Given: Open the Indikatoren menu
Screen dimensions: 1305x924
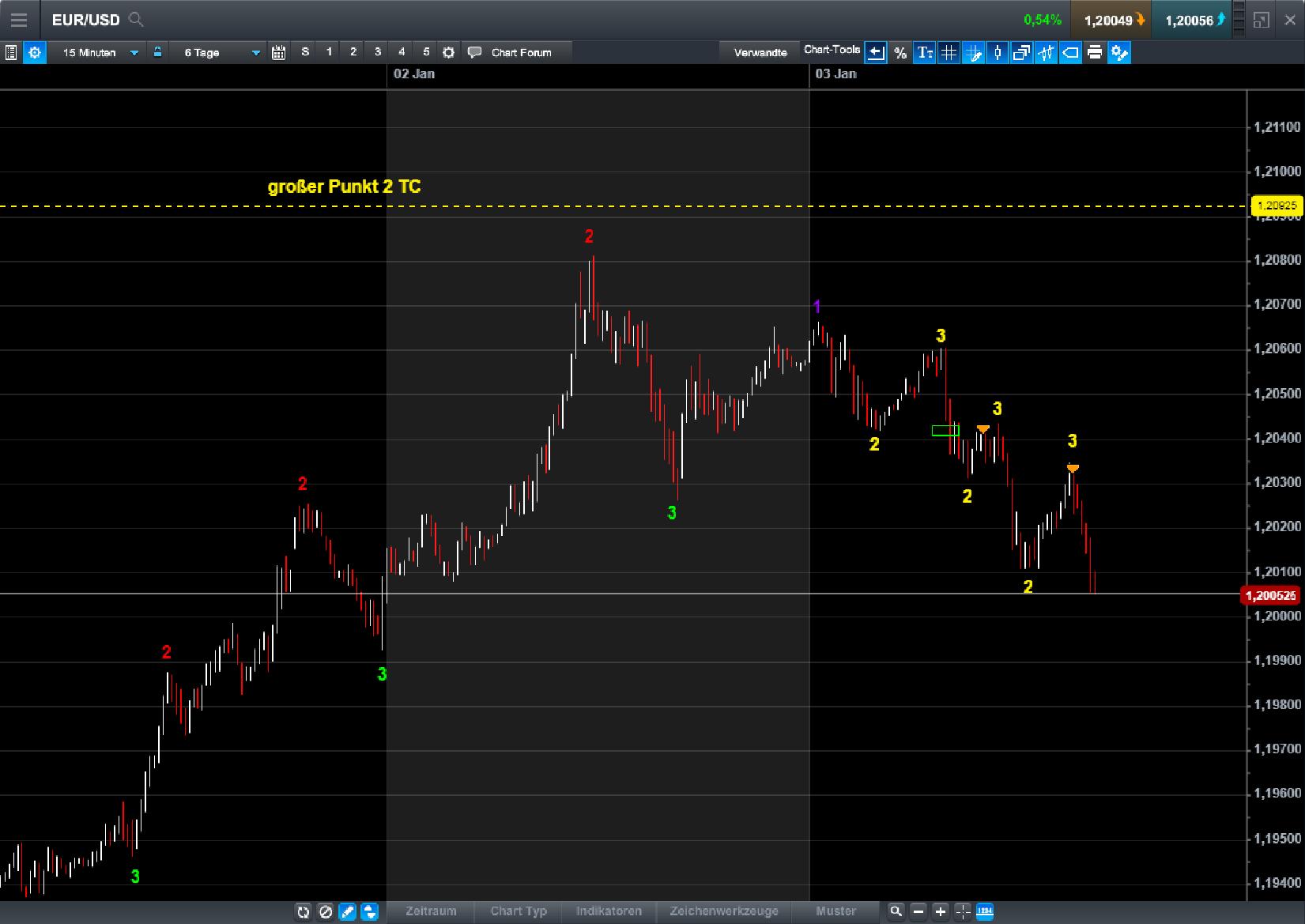Looking at the screenshot, I should tap(609, 911).
